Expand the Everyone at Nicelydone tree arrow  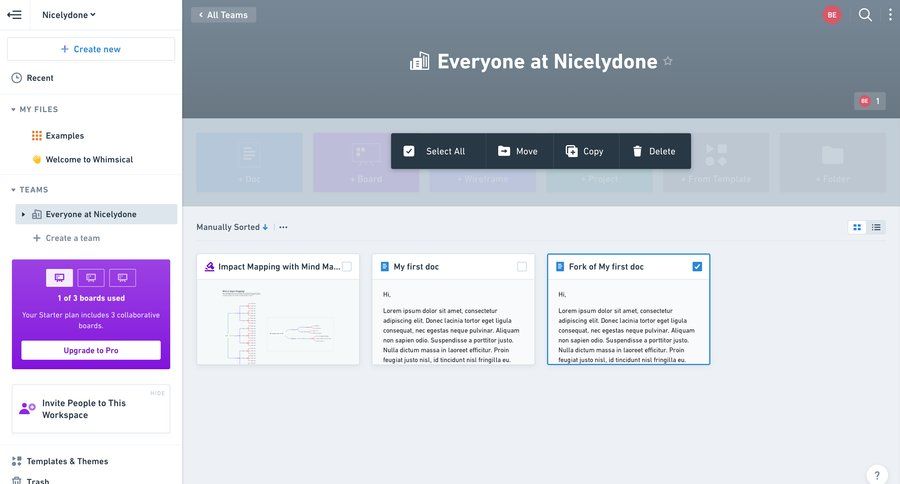tap(23, 214)
